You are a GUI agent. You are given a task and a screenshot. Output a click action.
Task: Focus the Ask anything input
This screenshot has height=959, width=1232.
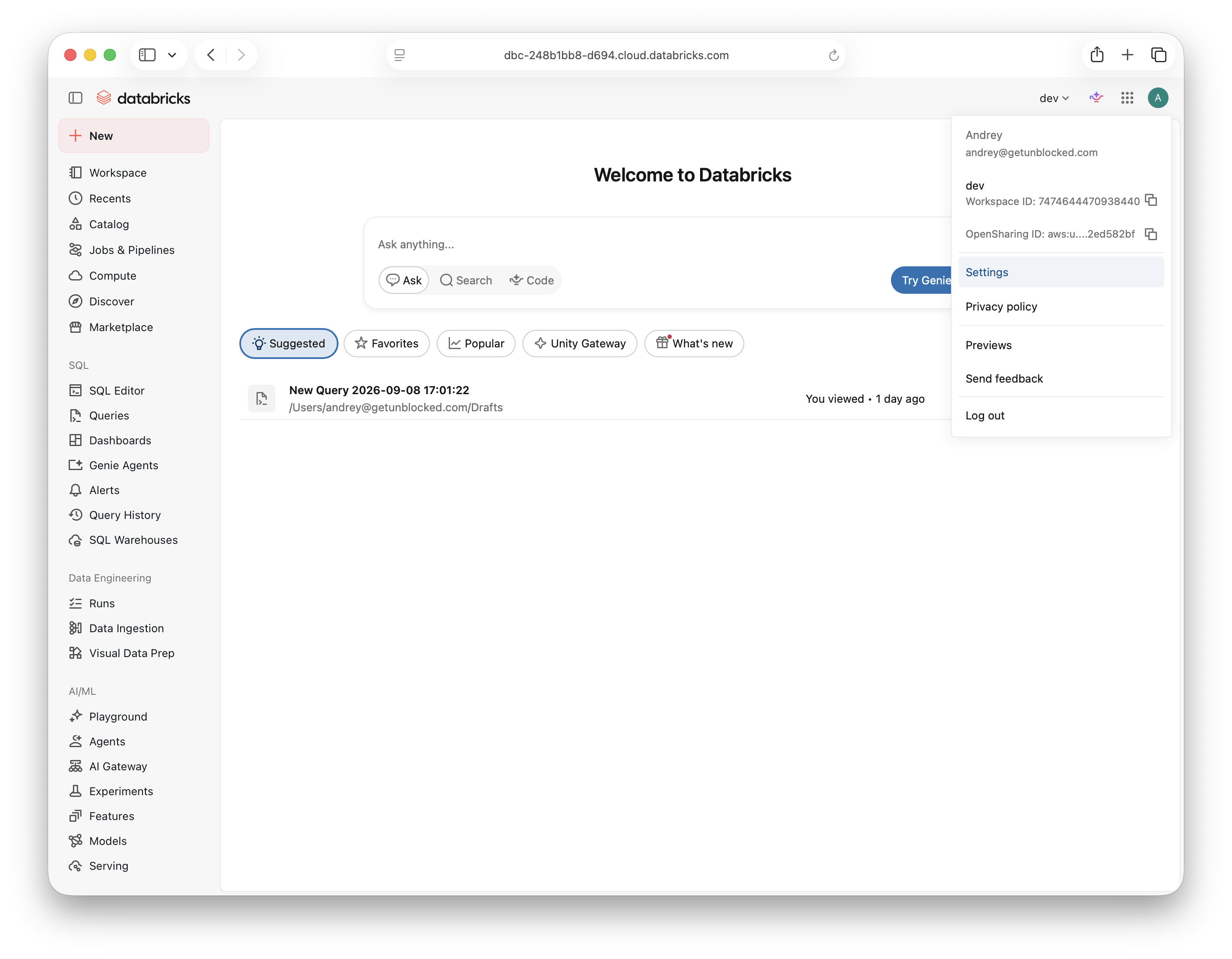657,244
